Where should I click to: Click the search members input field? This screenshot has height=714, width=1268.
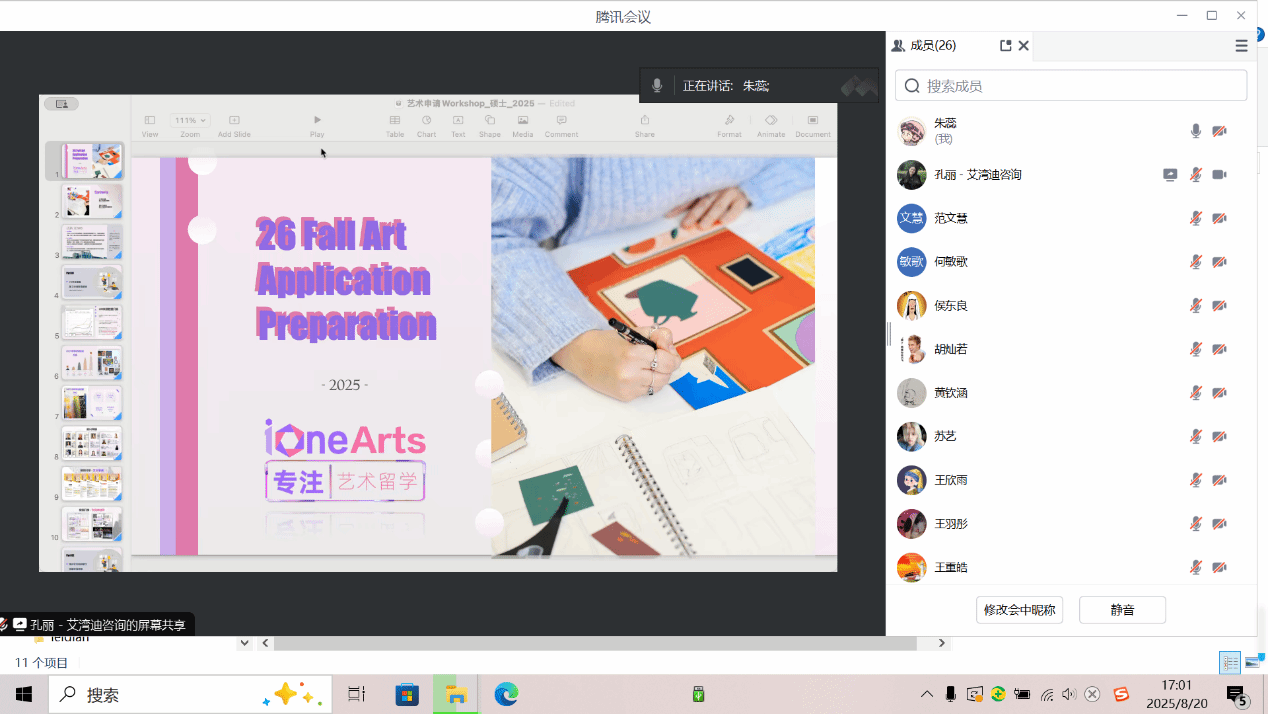(x=1071, y=86)
